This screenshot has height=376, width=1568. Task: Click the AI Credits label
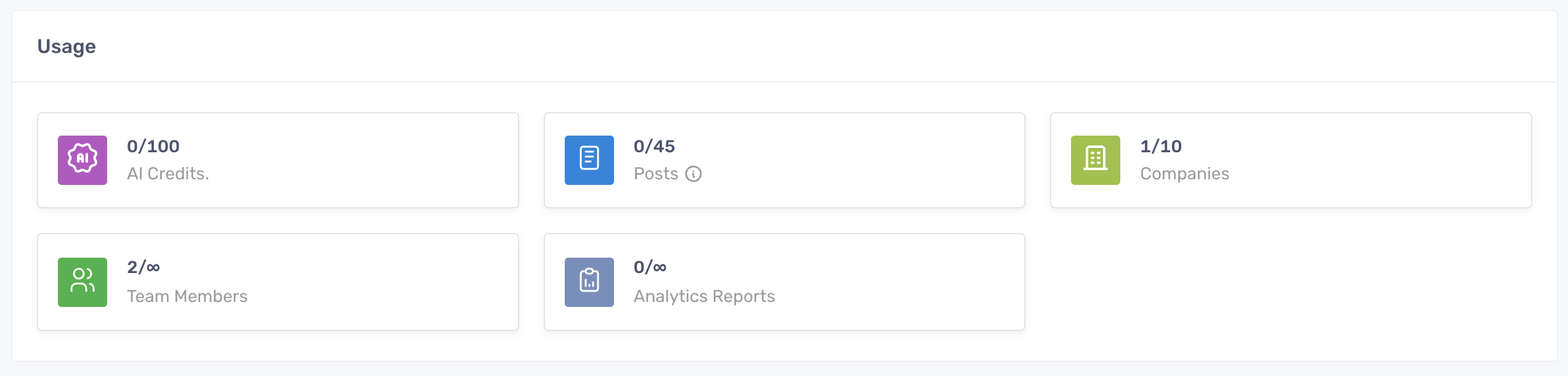(168, 174)
